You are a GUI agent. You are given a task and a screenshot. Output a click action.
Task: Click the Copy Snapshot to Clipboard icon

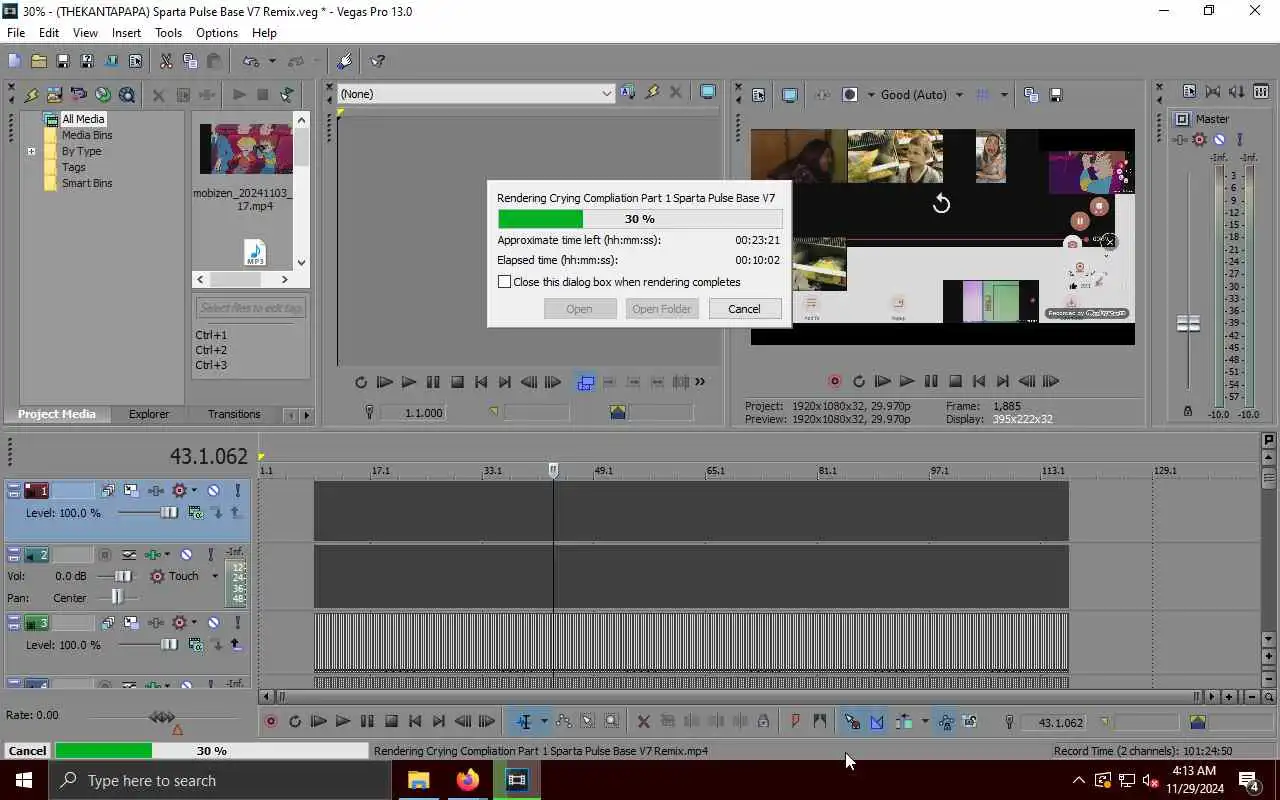pyautogui.click(x=1031, y=95)
